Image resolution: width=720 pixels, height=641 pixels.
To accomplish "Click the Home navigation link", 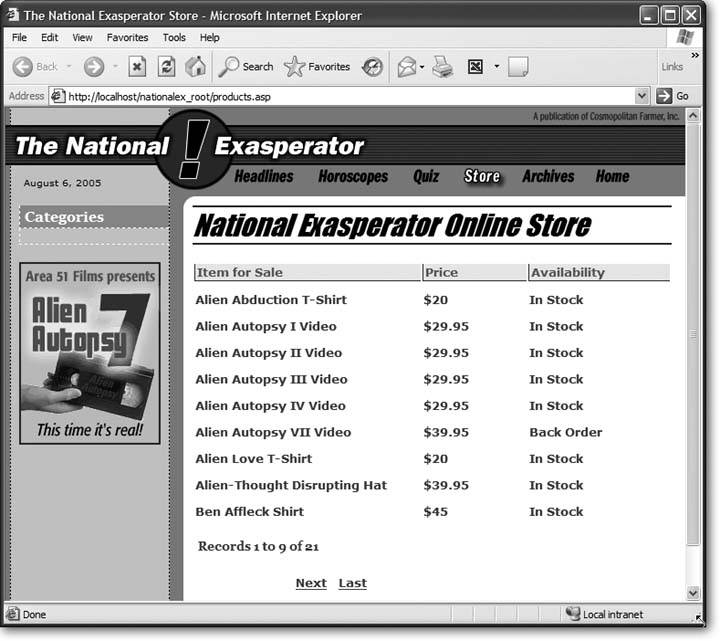I will (613, 176).
